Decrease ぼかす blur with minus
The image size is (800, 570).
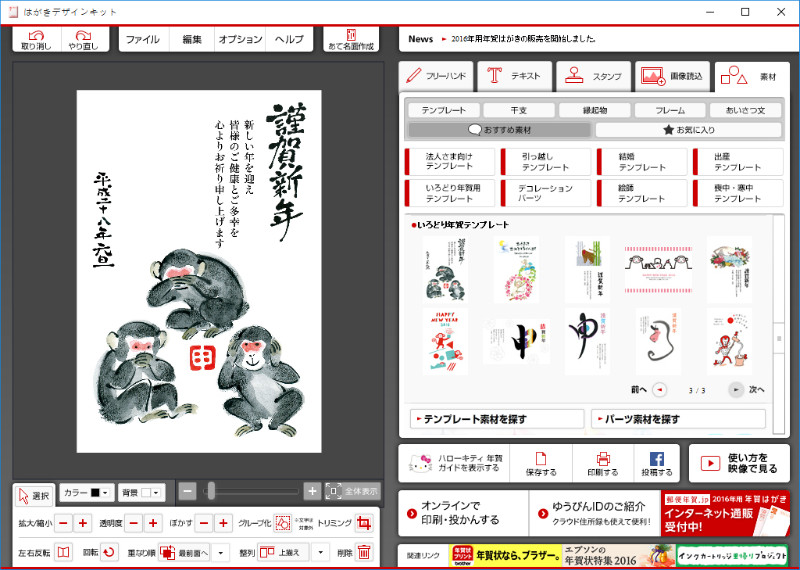pos(204,523)
